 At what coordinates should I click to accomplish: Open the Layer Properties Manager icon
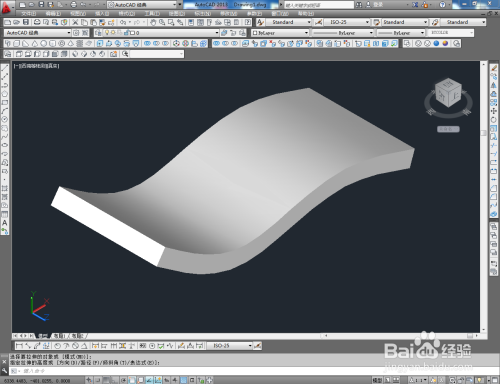98,33
